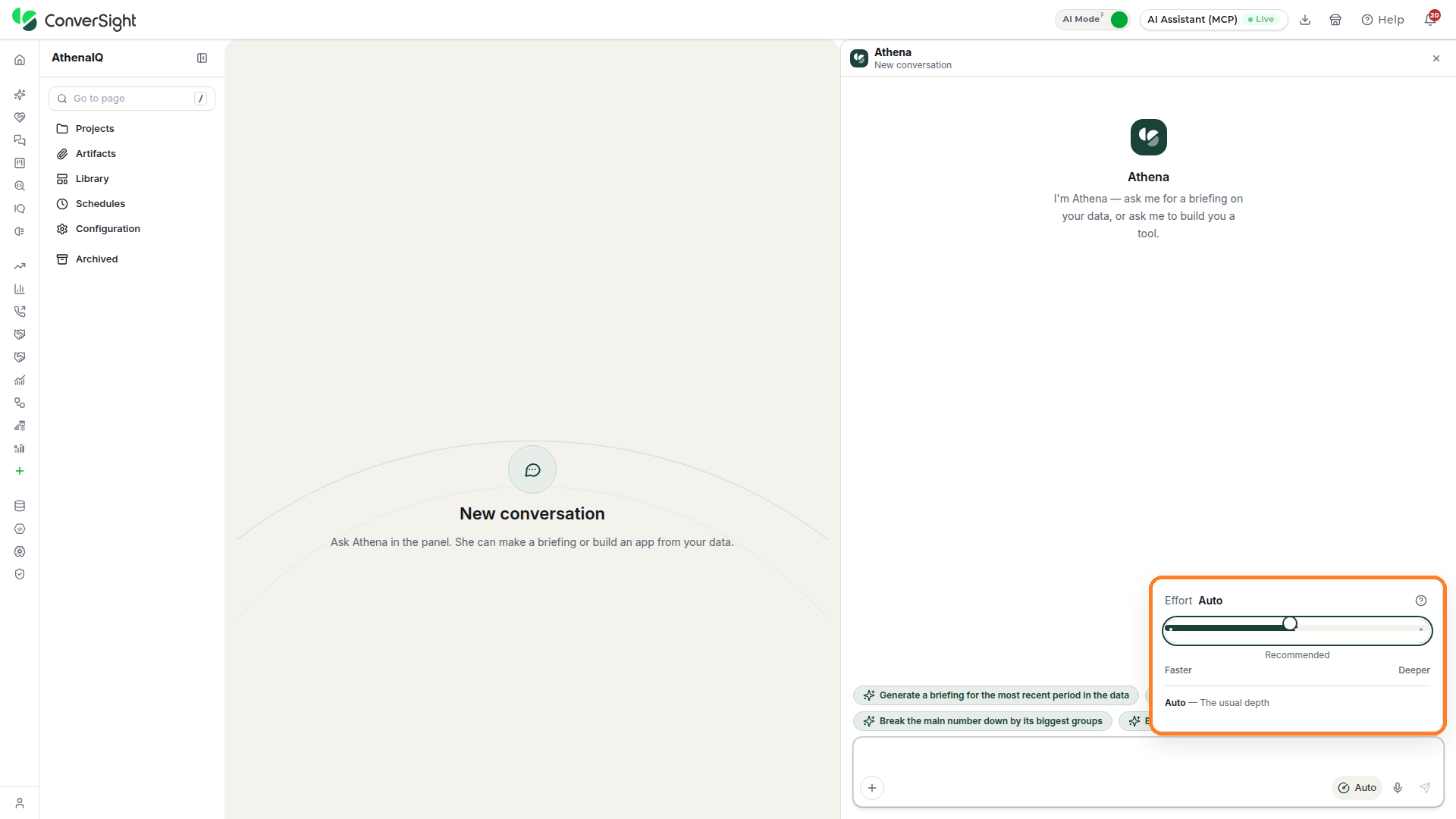Open the user profile icon at bottom-left

(20, 803)
